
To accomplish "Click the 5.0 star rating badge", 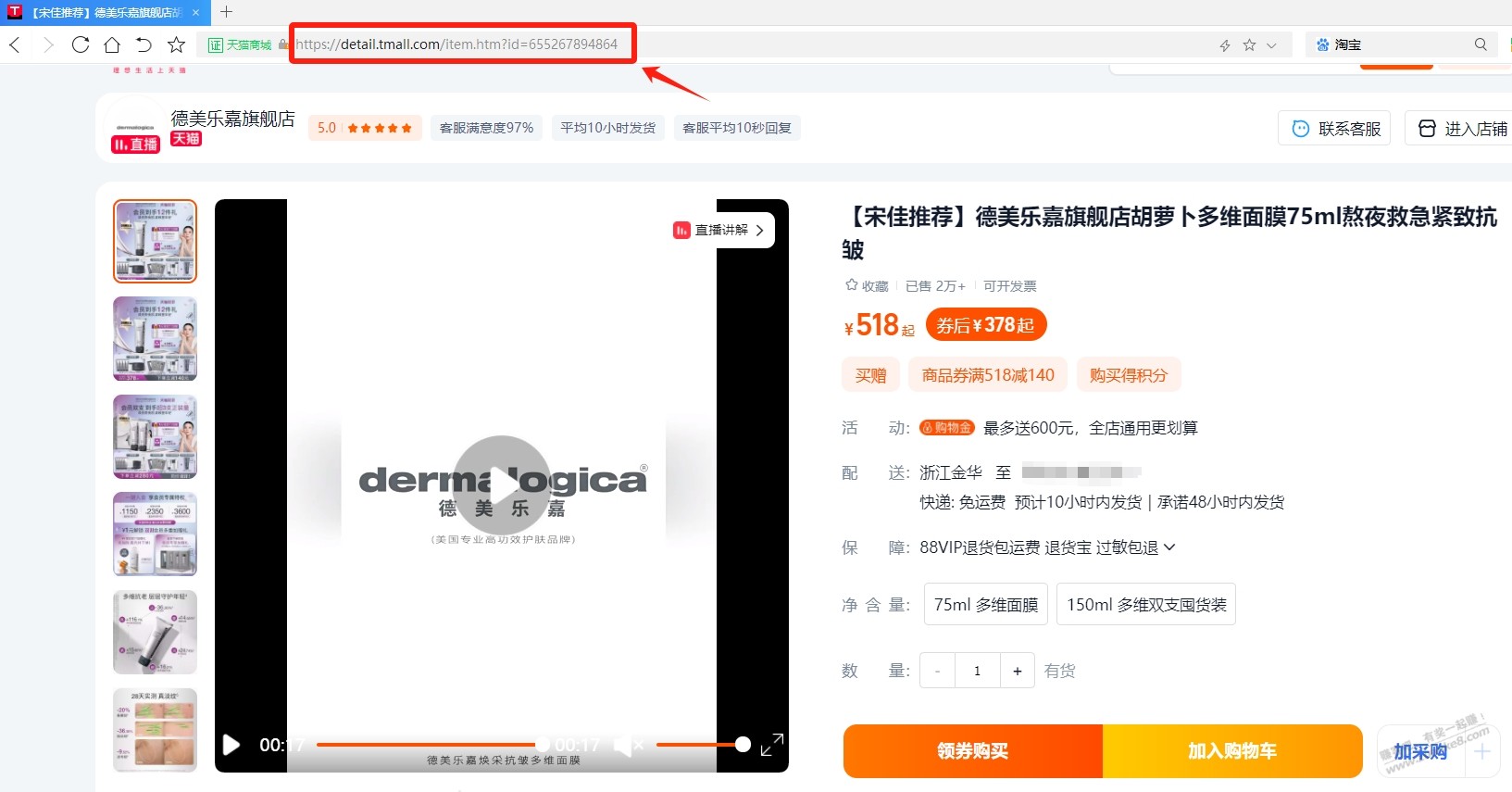I will [x=365, y=128].
